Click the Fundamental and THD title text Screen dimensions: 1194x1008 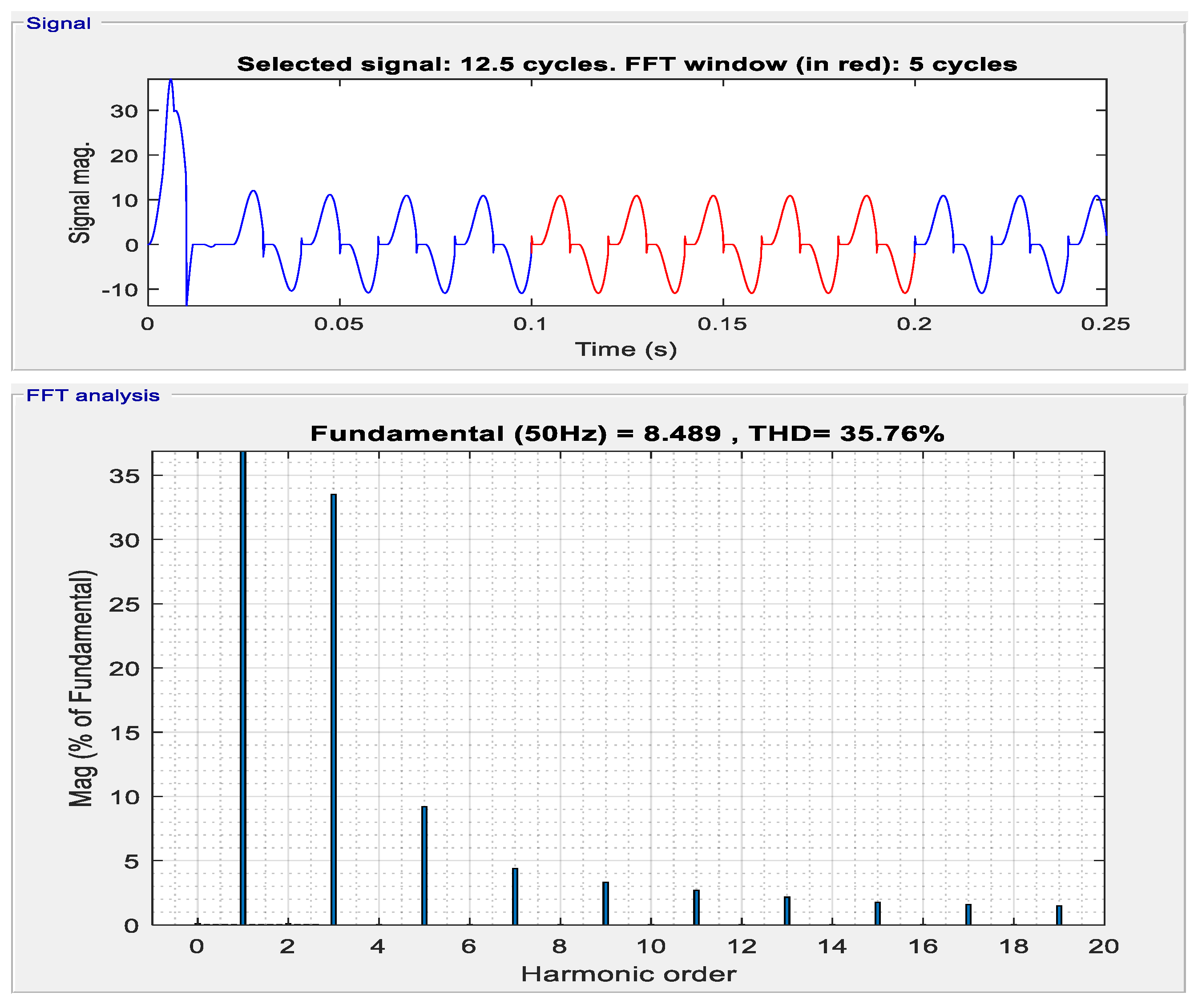tap(626, 434)
